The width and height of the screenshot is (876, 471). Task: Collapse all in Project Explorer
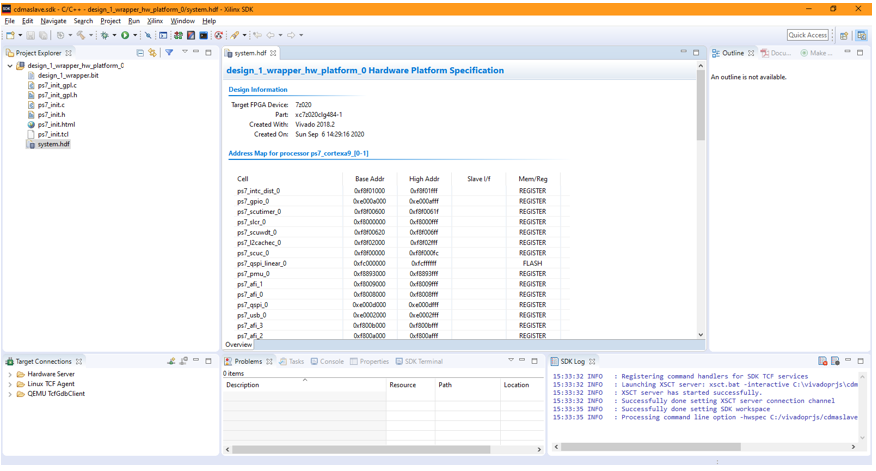click(140, 53)
